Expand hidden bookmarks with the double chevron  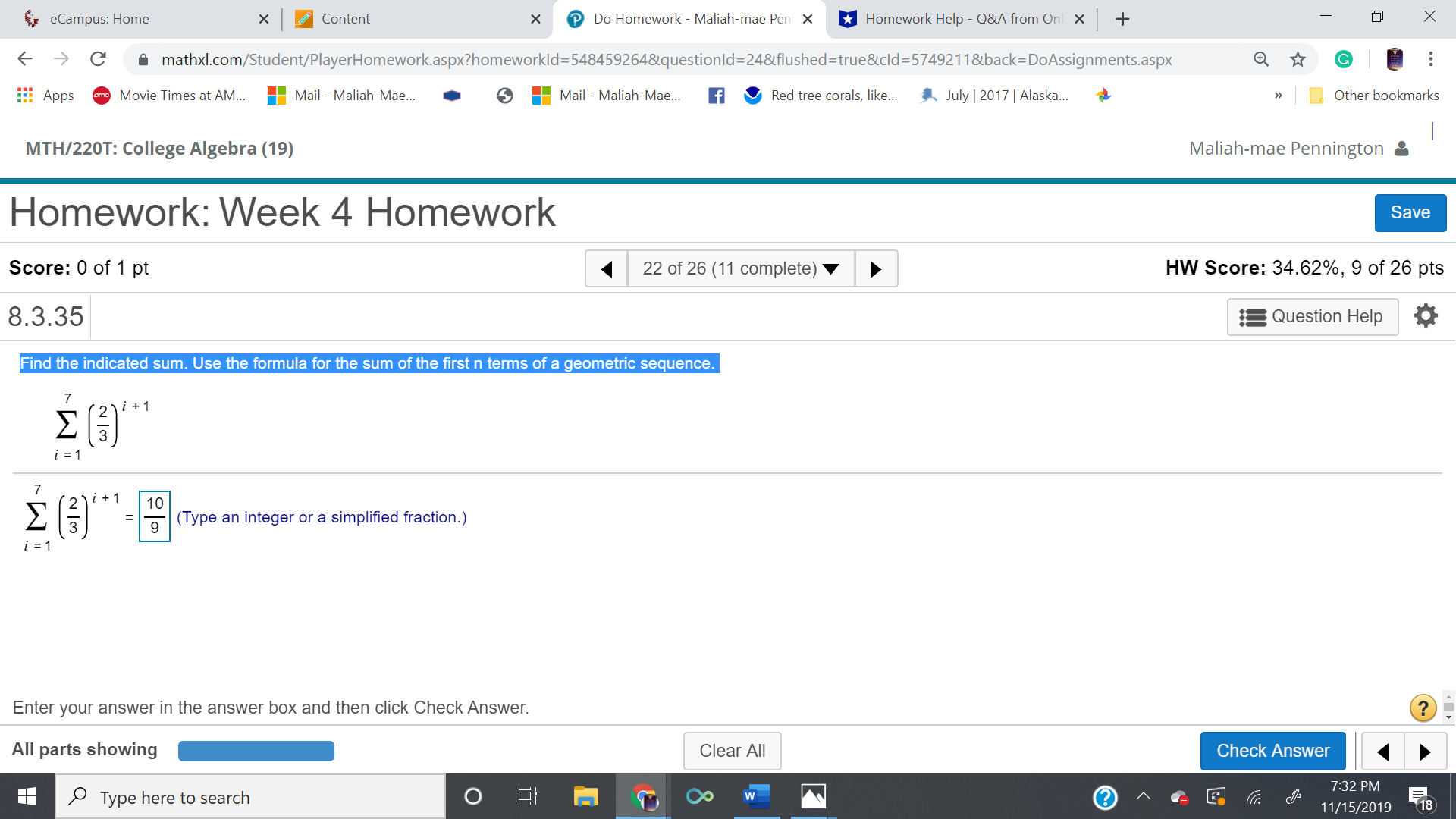coord(1279,96)
